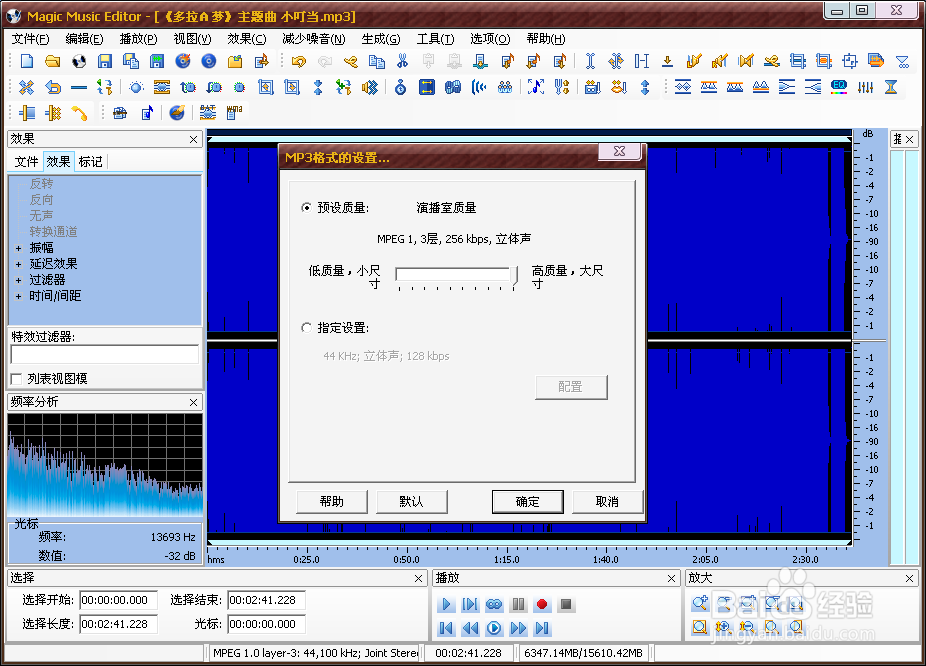
Task: Open the 减少噪音(N) menu
Action: coord(314,39)
